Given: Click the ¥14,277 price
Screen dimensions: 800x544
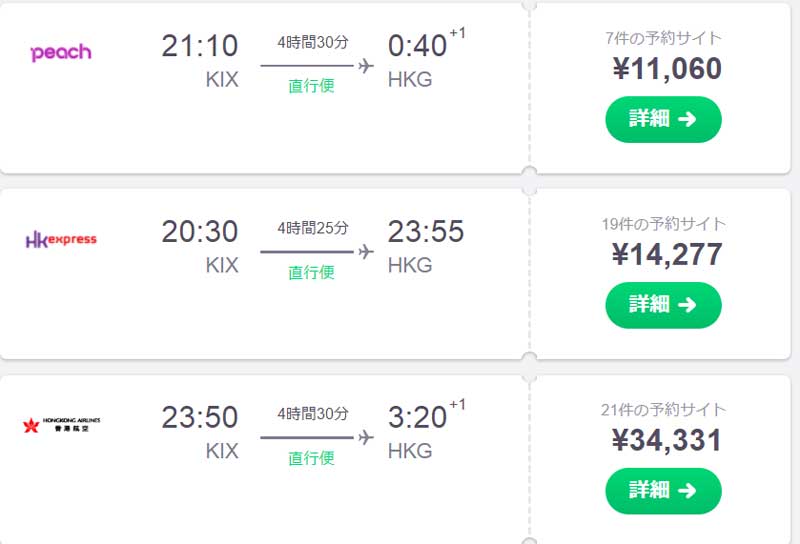Looking at the screenshot, I should click(x=666, y=254).
